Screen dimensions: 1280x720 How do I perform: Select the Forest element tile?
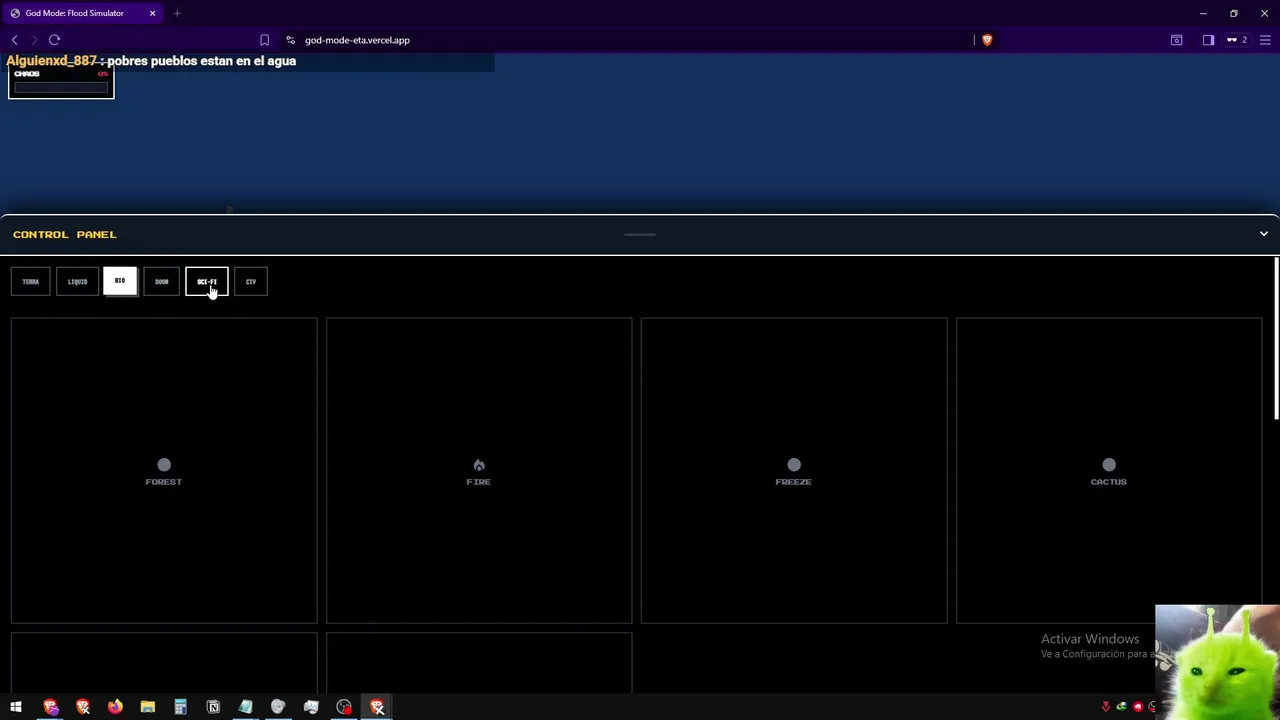164,471
